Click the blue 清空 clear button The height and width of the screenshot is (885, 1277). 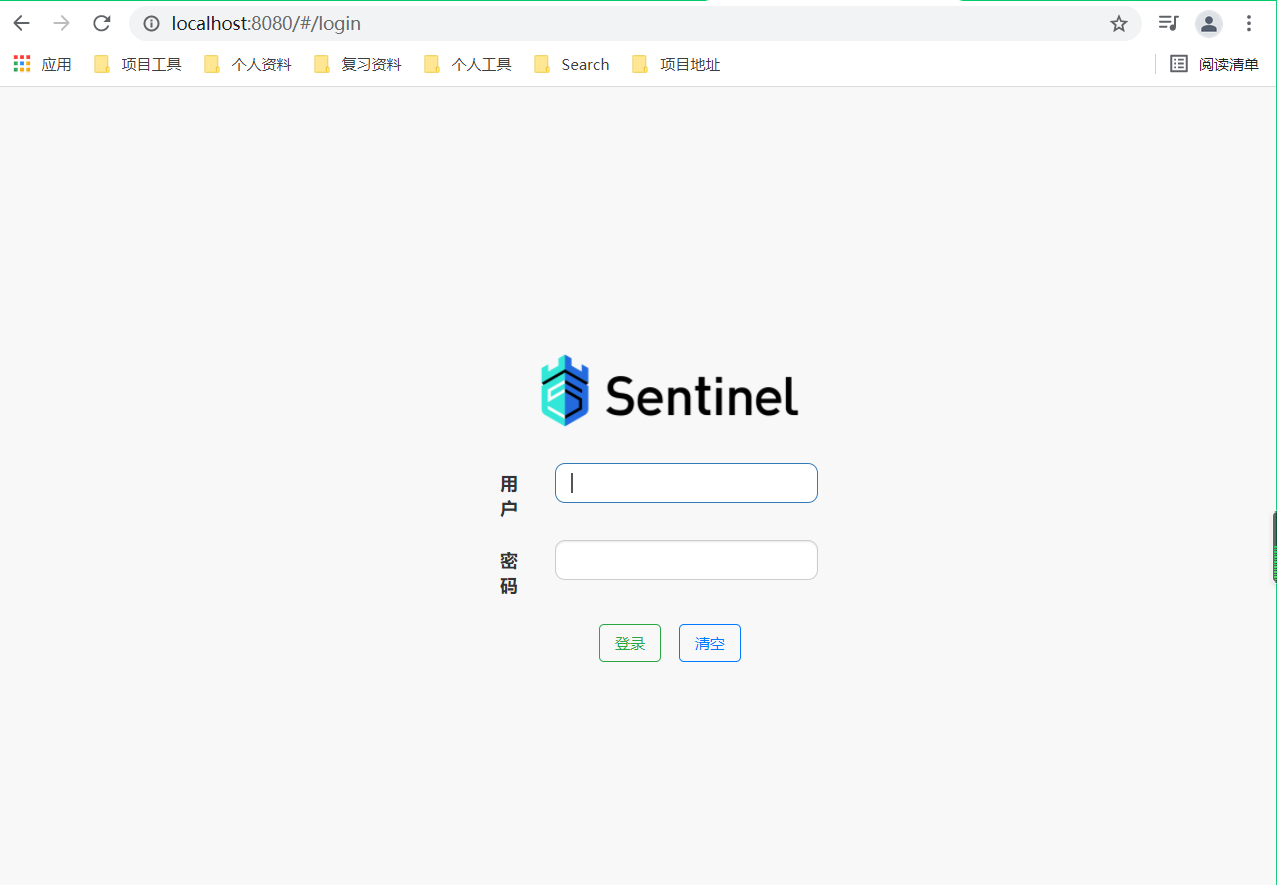coord(710,643)
